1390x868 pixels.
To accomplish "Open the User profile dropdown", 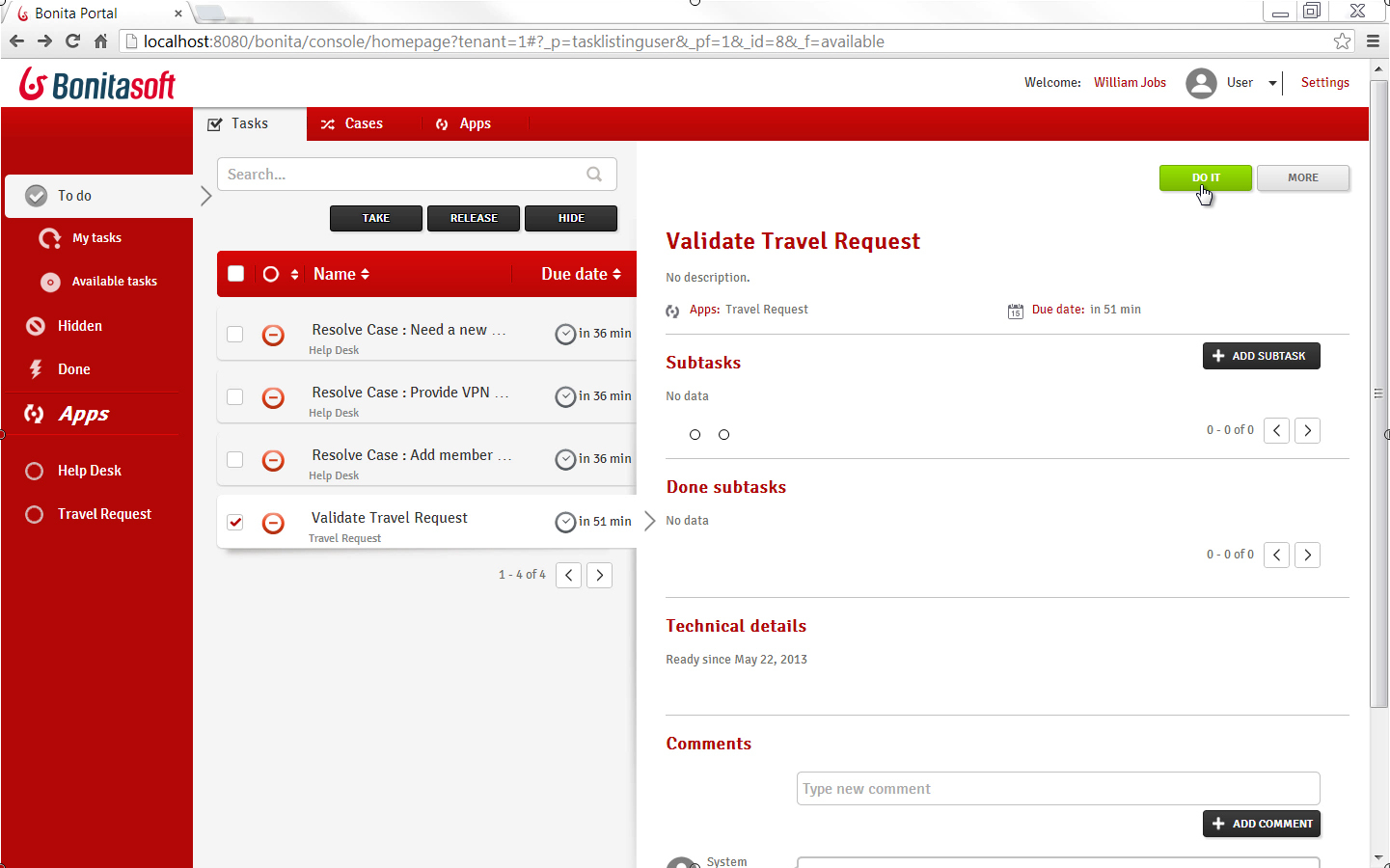I will pos(1272,83).
